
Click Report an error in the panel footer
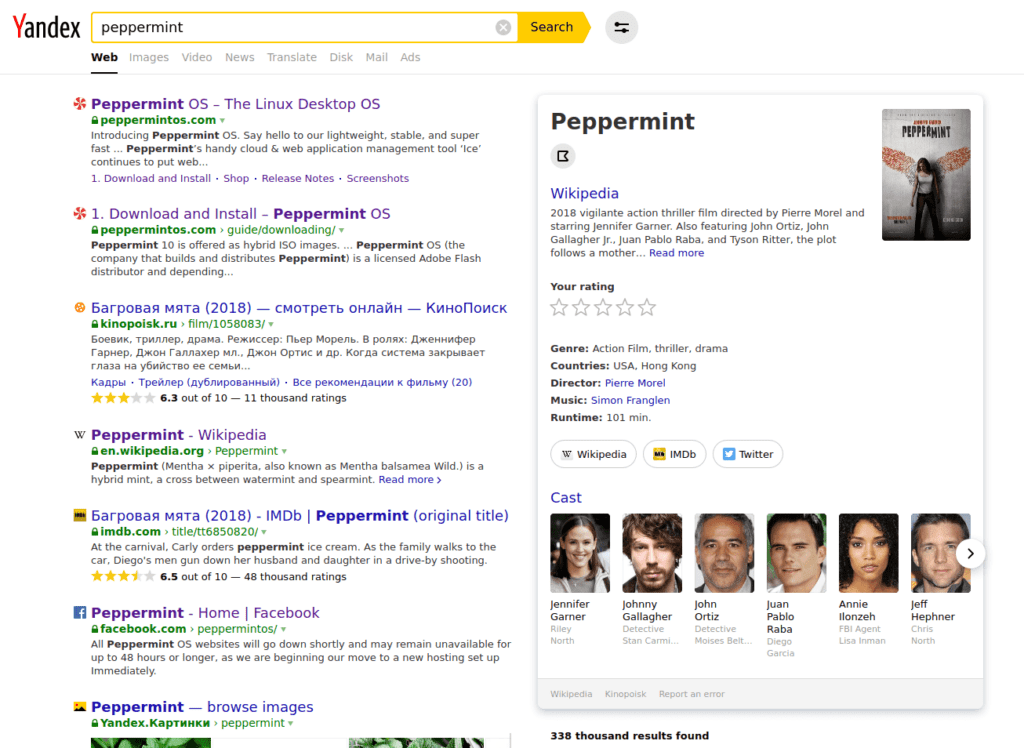692,694
